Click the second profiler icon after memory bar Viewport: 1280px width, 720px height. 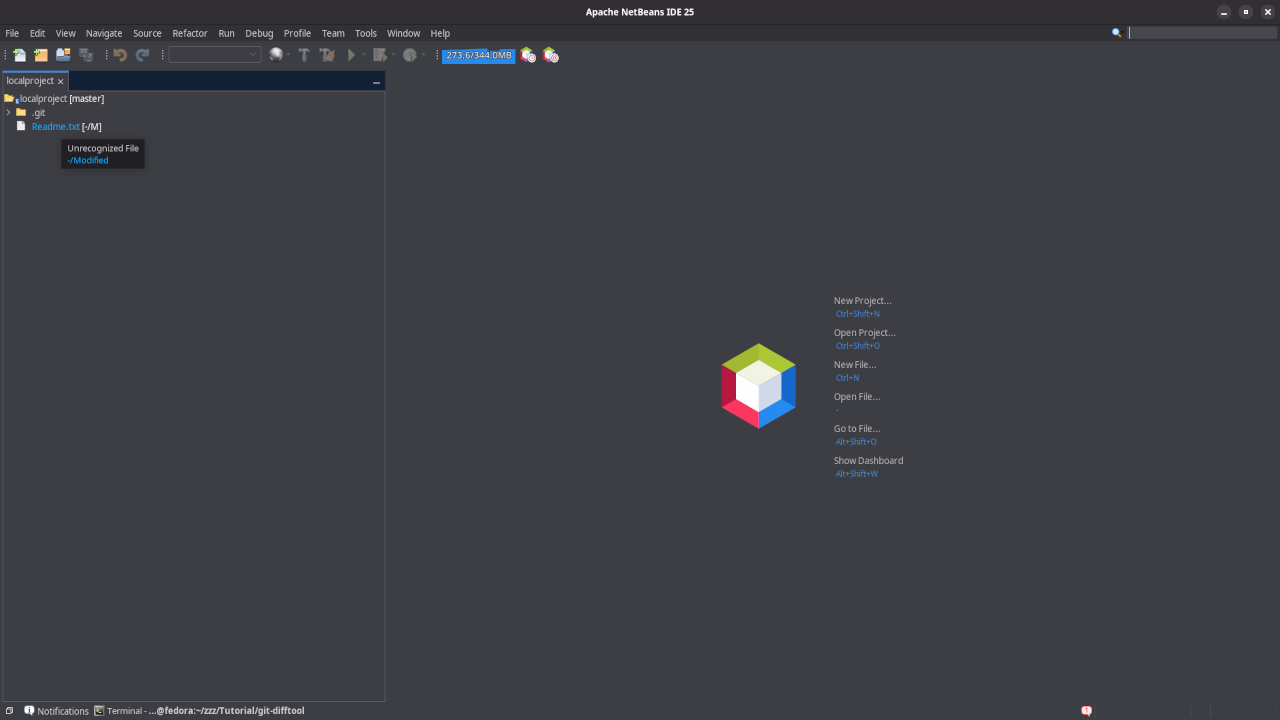pyautogui.click(x=550, y=55)
